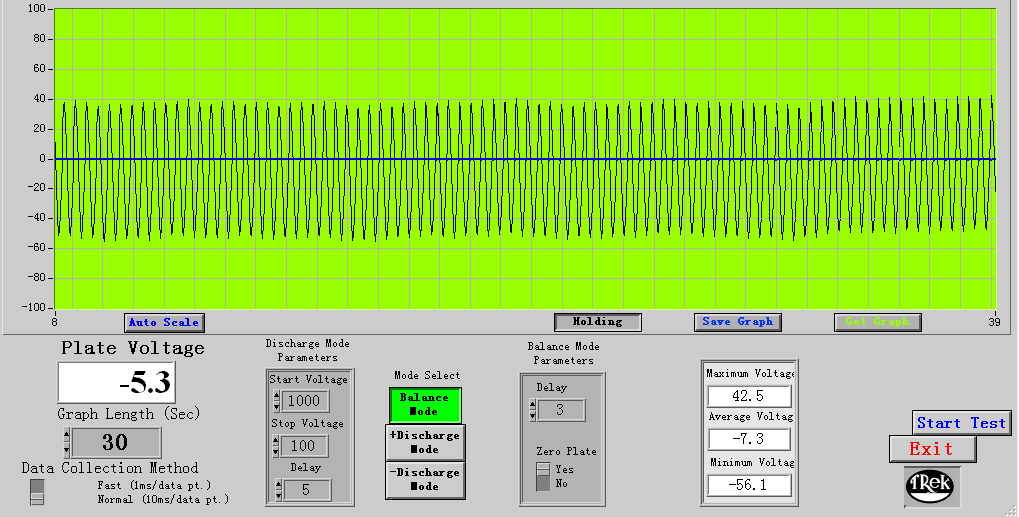Click the Get Graph button
The height and width of the screenshot is (517, 1019).
click(877, 322)
